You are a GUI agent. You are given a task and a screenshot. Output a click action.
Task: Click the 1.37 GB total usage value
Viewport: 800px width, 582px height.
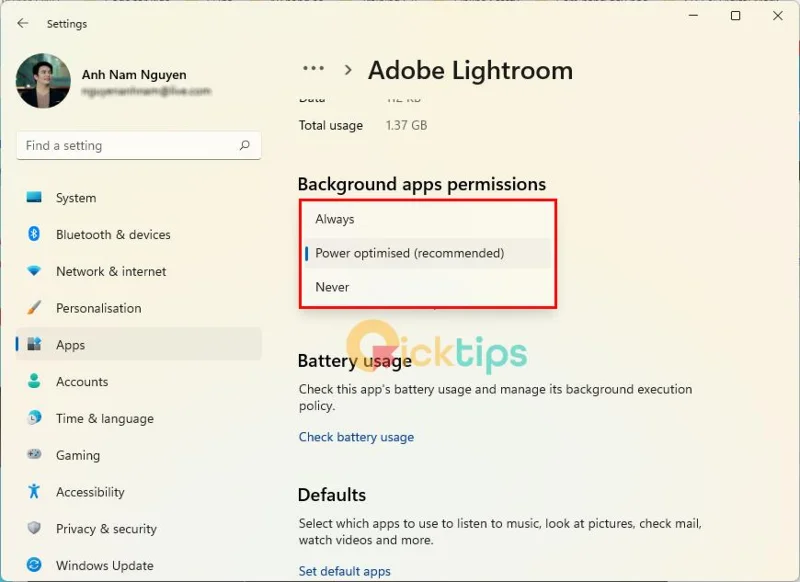(x=406, y=125)
